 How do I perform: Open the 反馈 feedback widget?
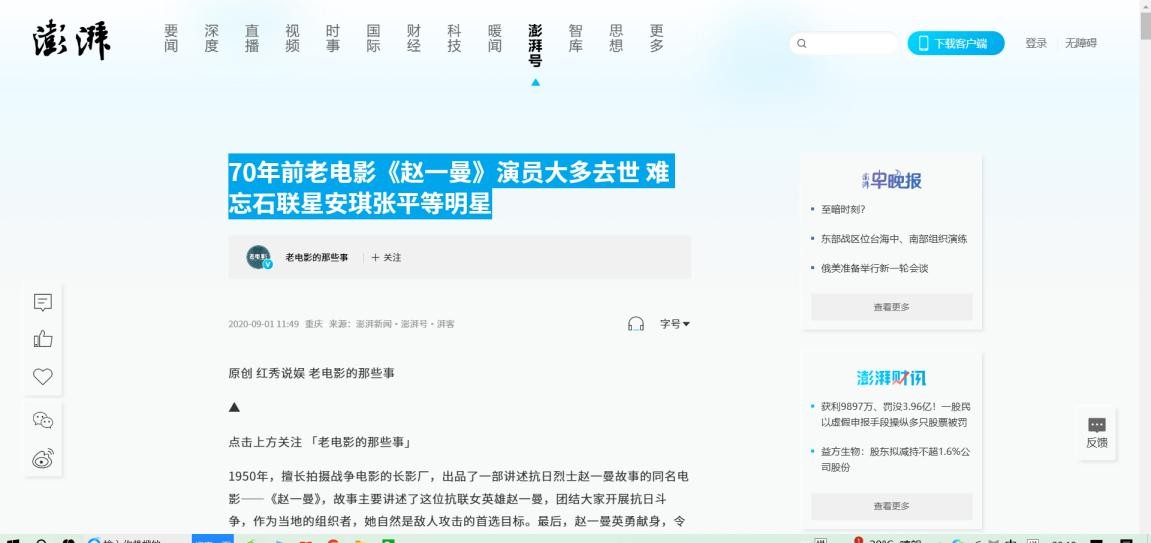pos(1096,433)
